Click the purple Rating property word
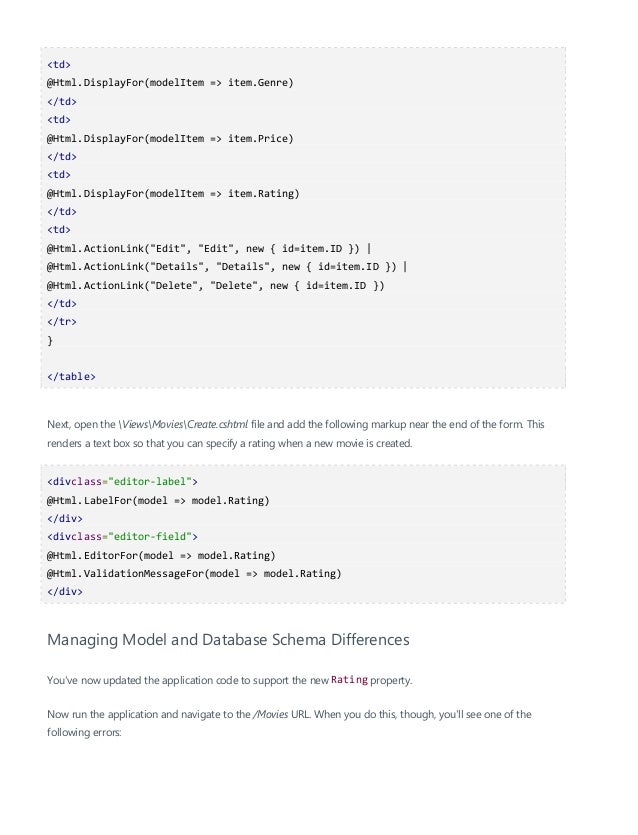The width and height of the screenshot is (638, 835). pos(349,680)
